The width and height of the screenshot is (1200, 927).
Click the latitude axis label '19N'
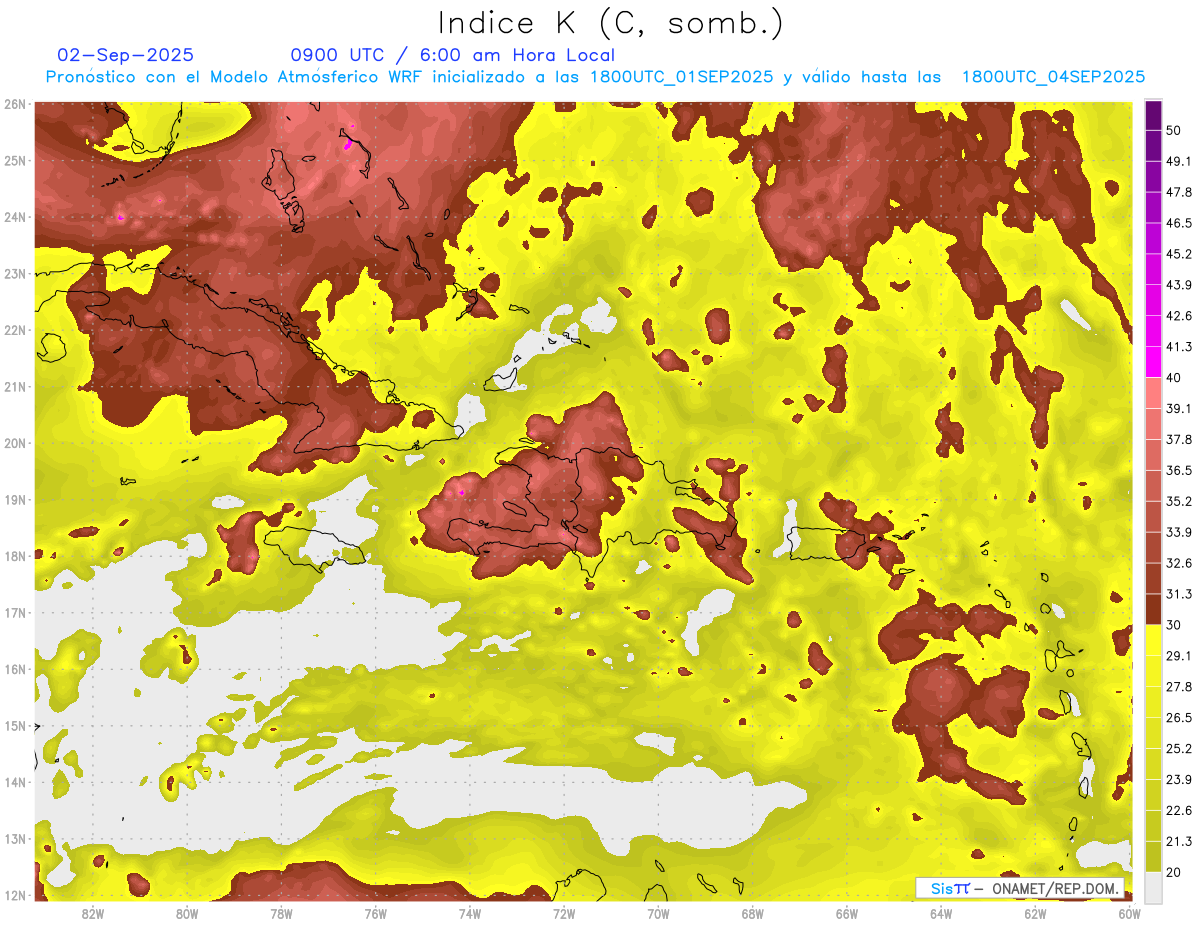[15, 500]
